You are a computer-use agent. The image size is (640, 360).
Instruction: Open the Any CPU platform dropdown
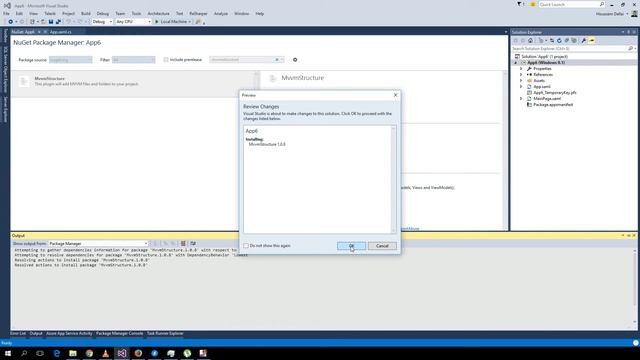(133, 22)
